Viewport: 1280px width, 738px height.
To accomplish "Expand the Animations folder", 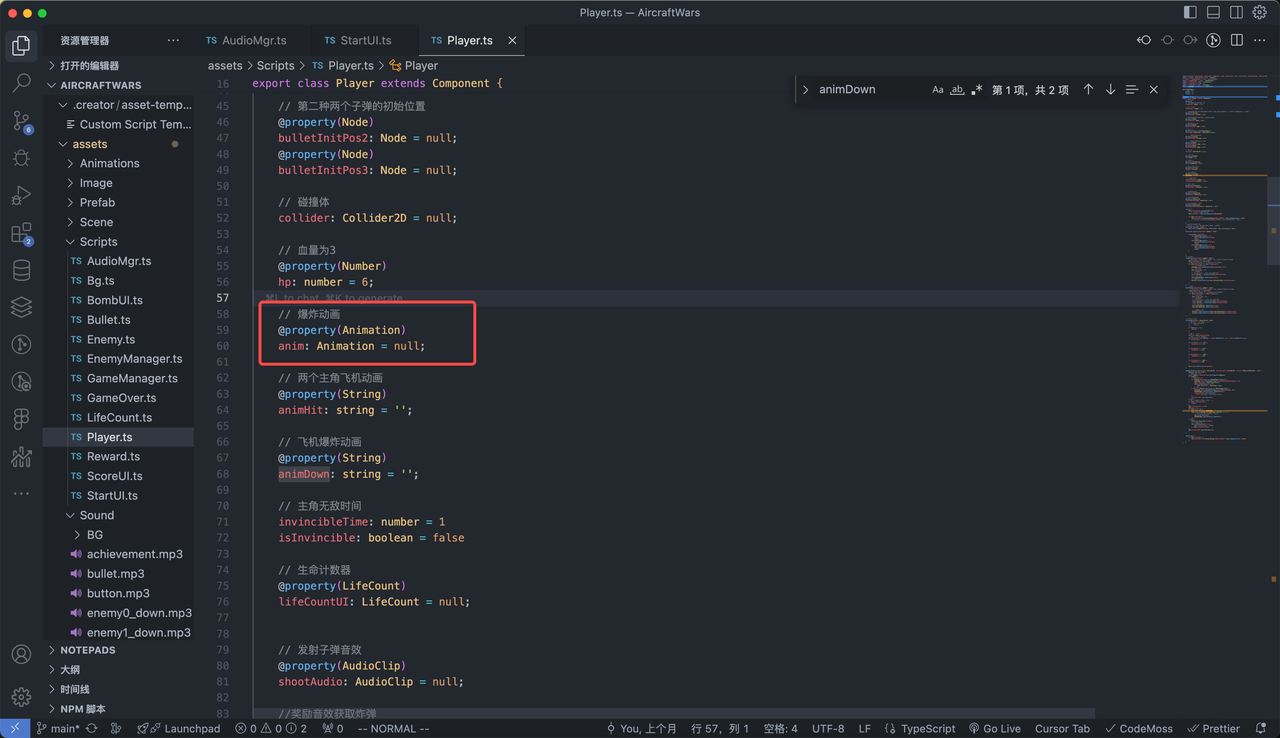I will (109, 163).
